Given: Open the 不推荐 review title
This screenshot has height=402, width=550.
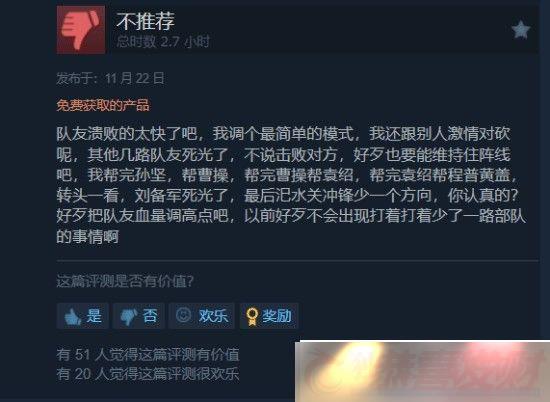Looking at the screenshot, I should coord(146,21).
